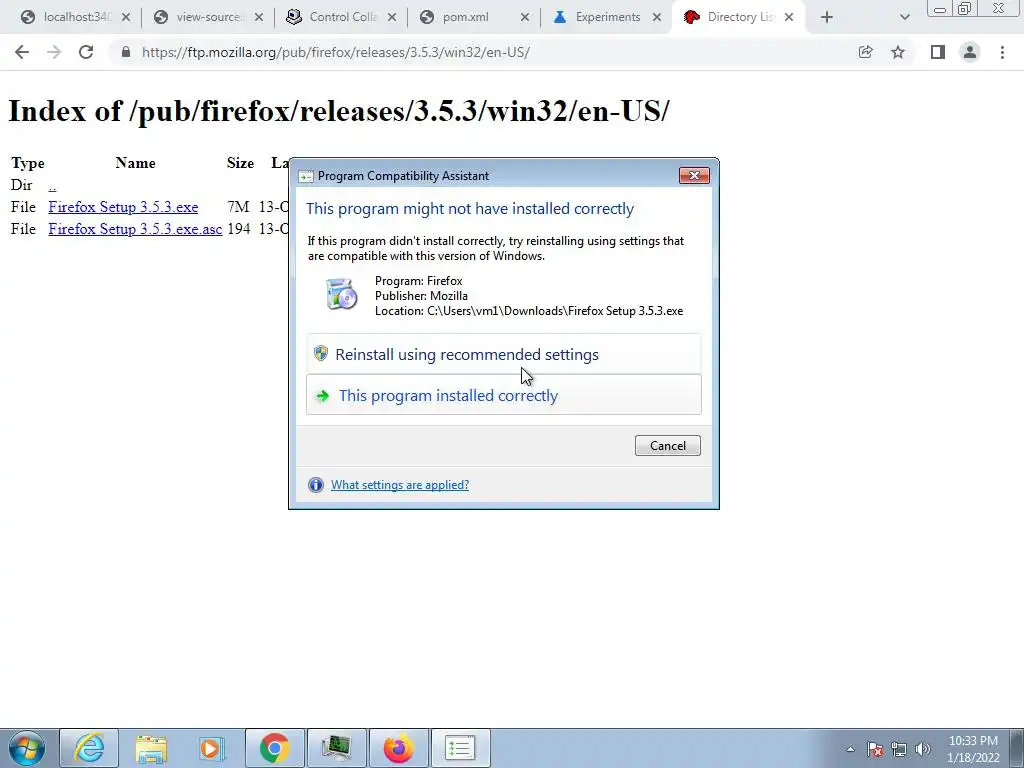This screenshot has width=1024, height=768.
Task: Open the parent directory '..' link
Action: tap(52, 185)
